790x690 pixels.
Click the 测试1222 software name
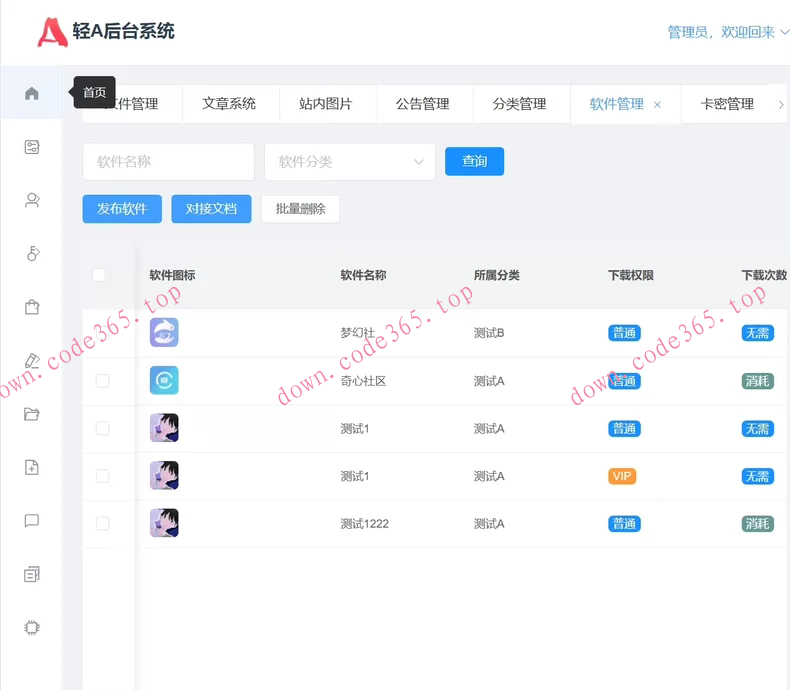[x=364, y=524]
